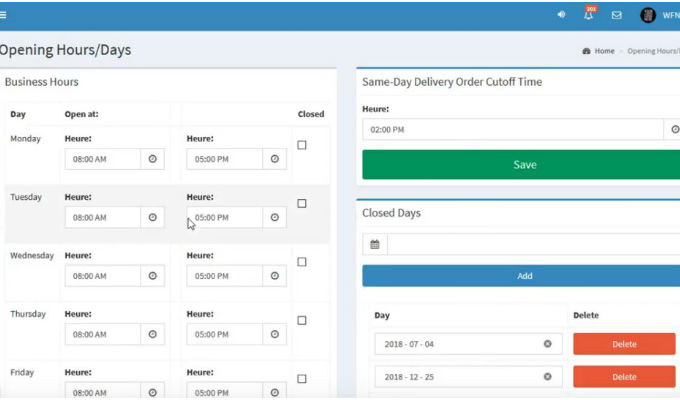Click the Home dashboard icon in breadcrumb
The height and width of the screenshot is (400, 680).
pyautogui.click(x=586, y=51)
